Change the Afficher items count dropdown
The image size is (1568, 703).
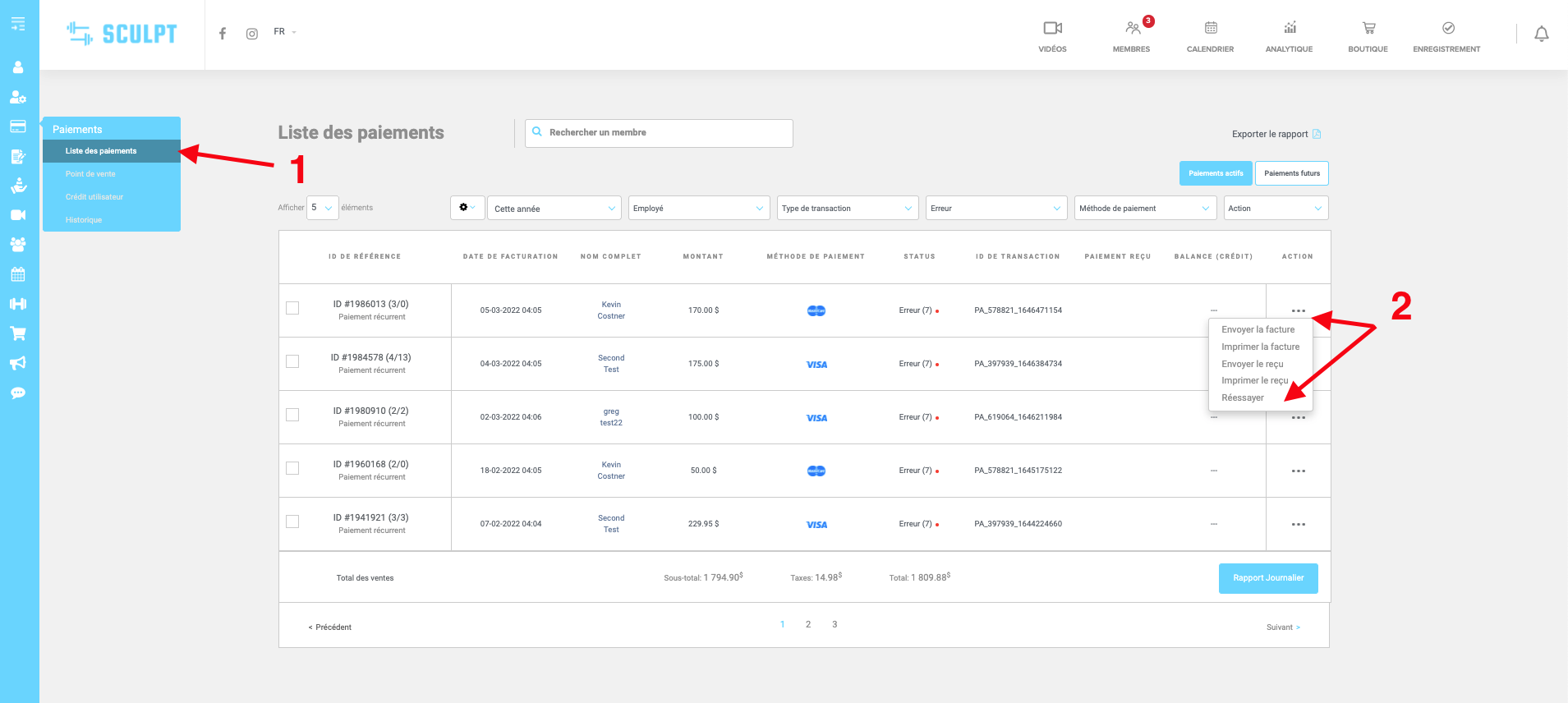point(322,208)
